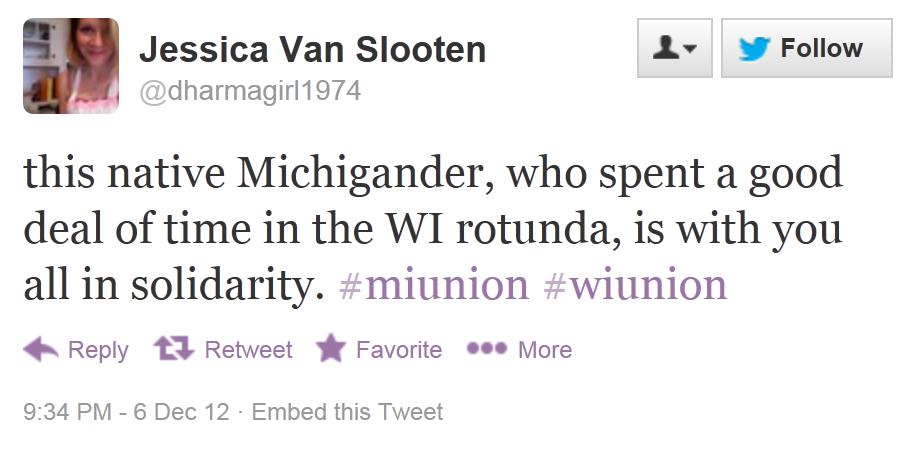Click the tweet text about the WI rotunda
This screenshot has height=452, width=915.
pos(433,231)
